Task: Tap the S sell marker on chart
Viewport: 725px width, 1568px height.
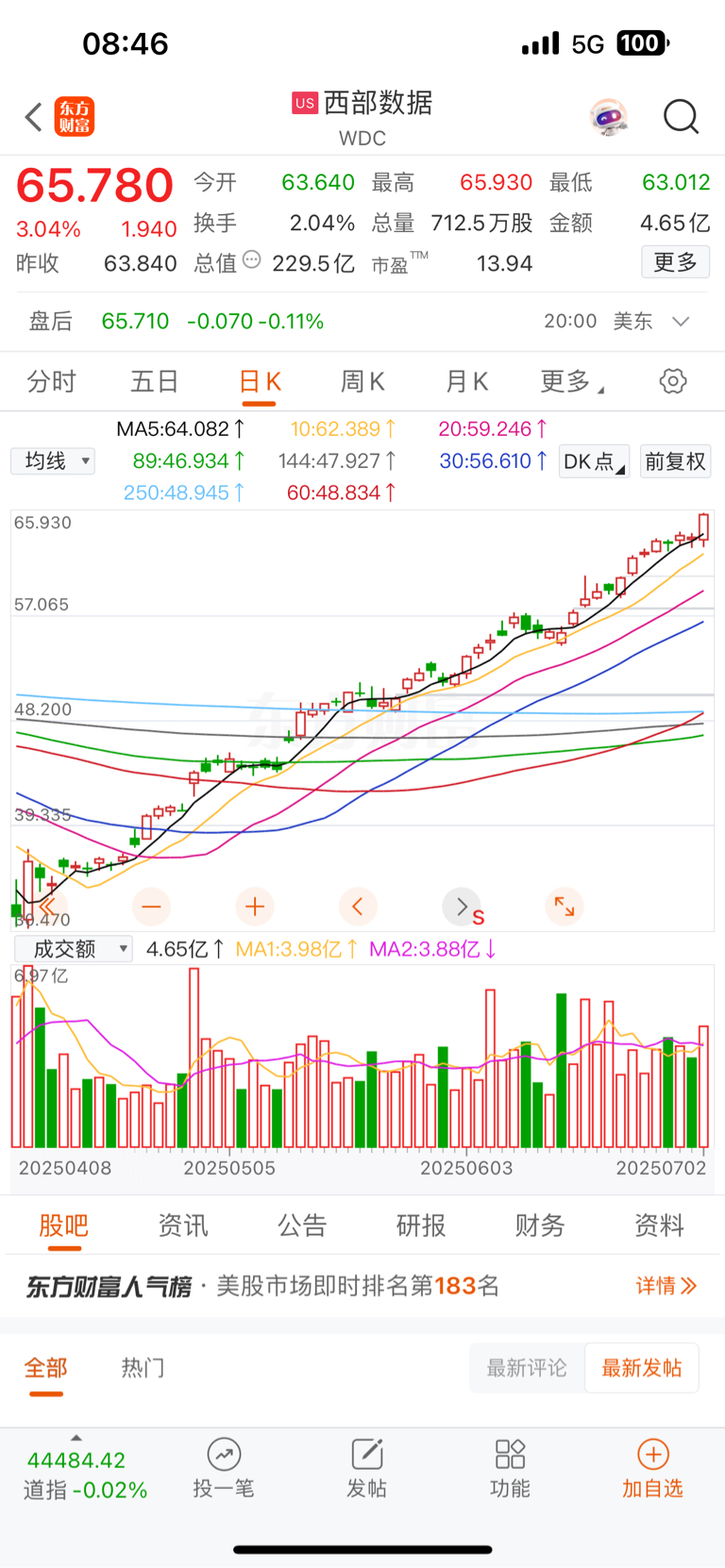Action: pos(479,918)
